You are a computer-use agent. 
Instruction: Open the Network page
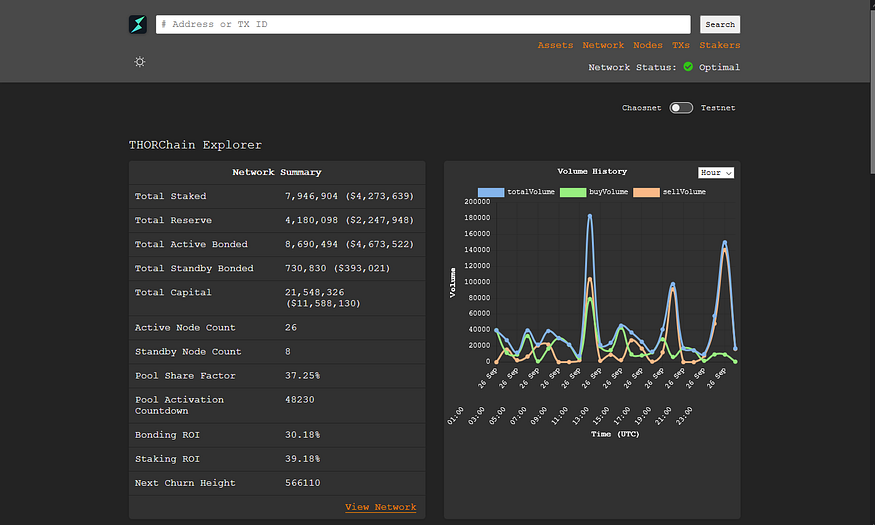pyautogui.click(x=603, y=45)
